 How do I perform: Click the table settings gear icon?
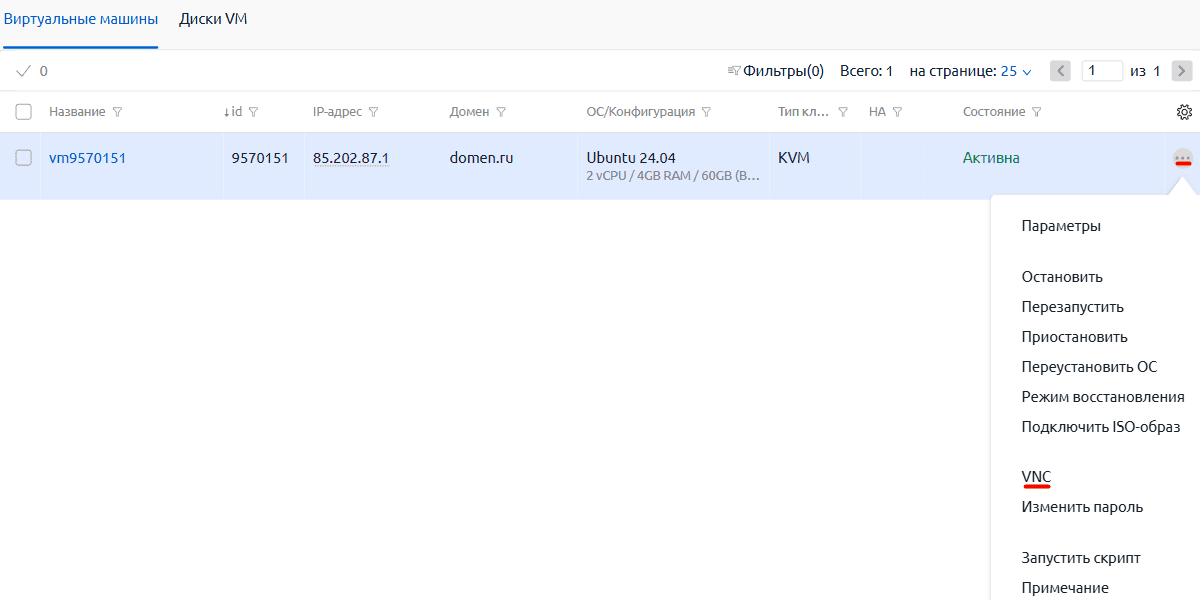1184,112
